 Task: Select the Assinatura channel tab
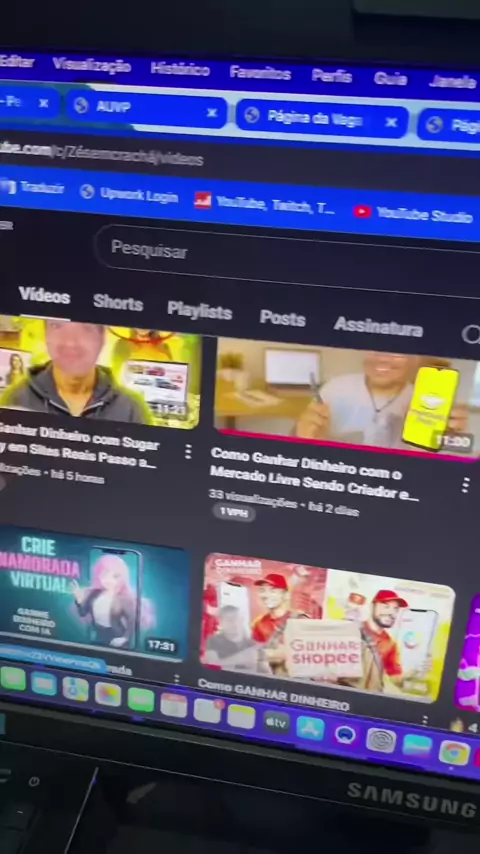pos(378,327)
